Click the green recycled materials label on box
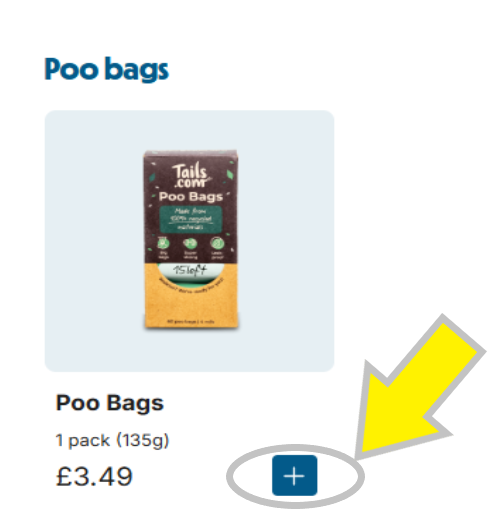 click(191, 219)
